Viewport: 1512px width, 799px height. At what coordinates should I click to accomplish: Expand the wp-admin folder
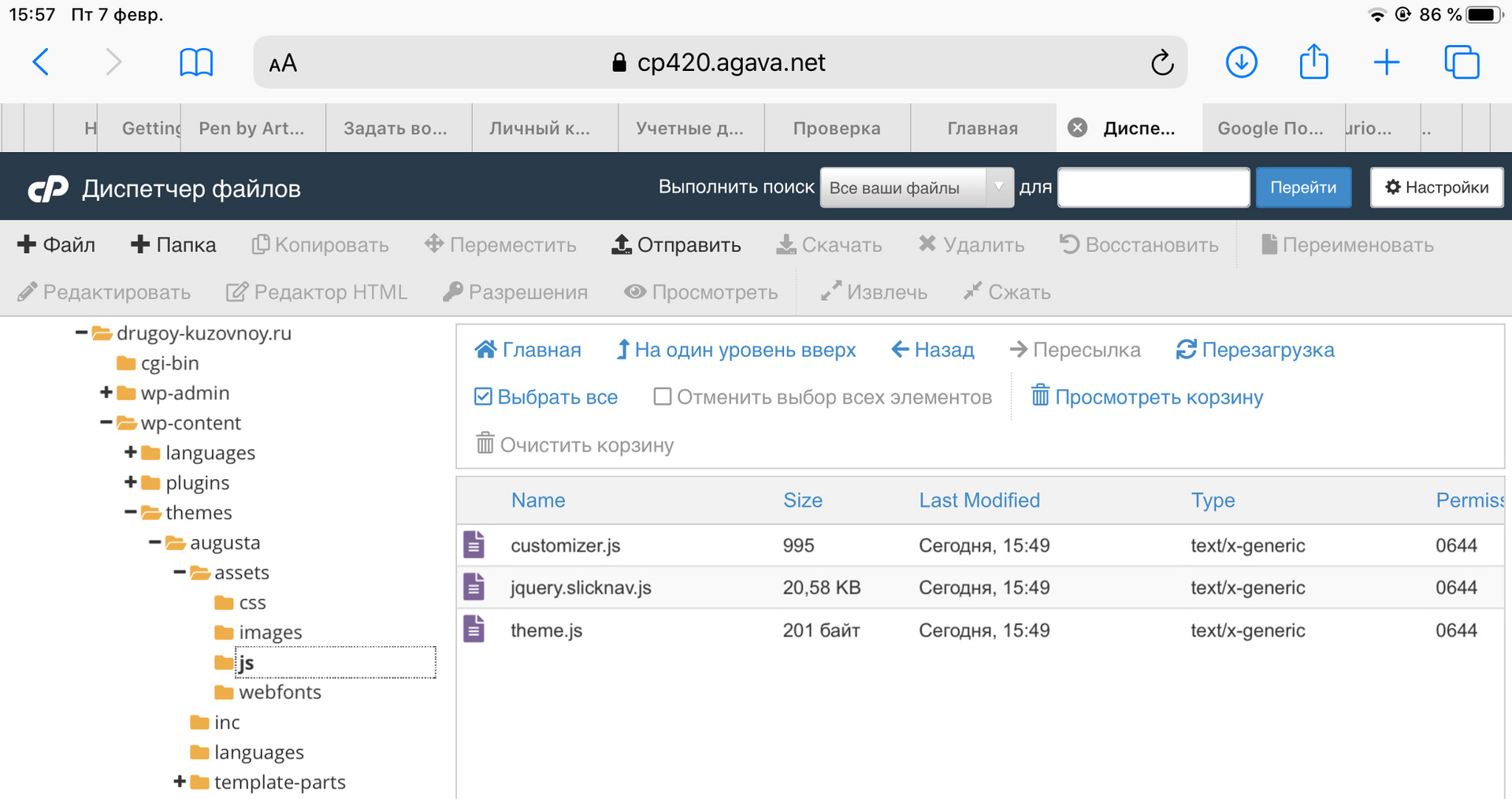coord(106,392)
